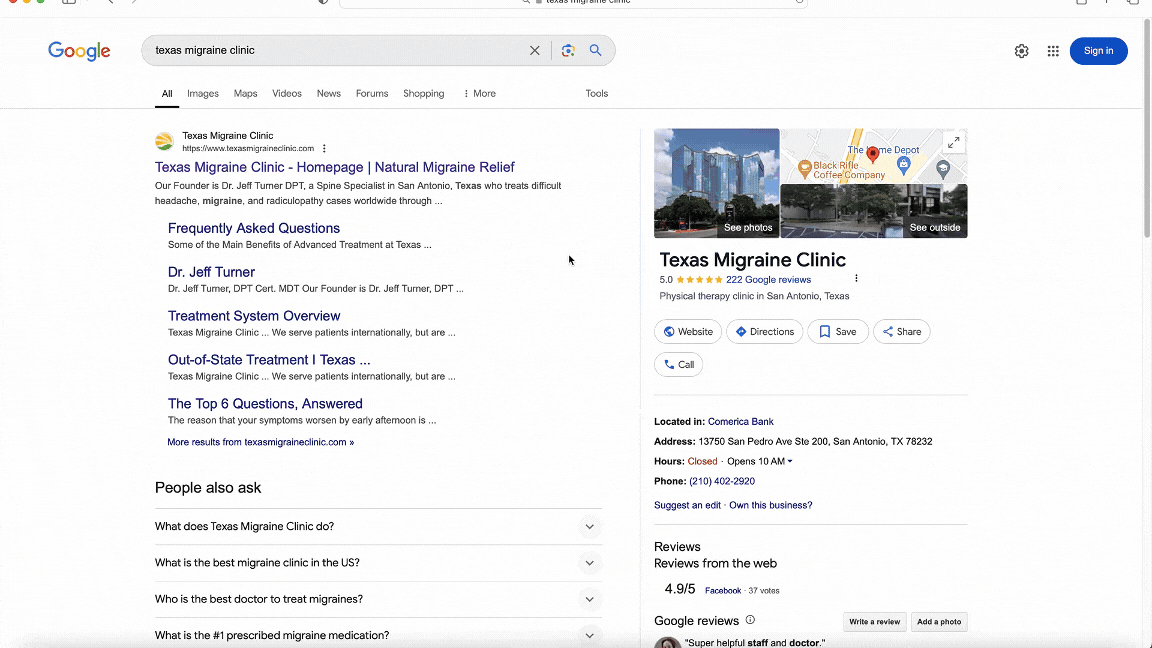Click the Texas Migraine Clinic site favicon

tap(165, 141)
